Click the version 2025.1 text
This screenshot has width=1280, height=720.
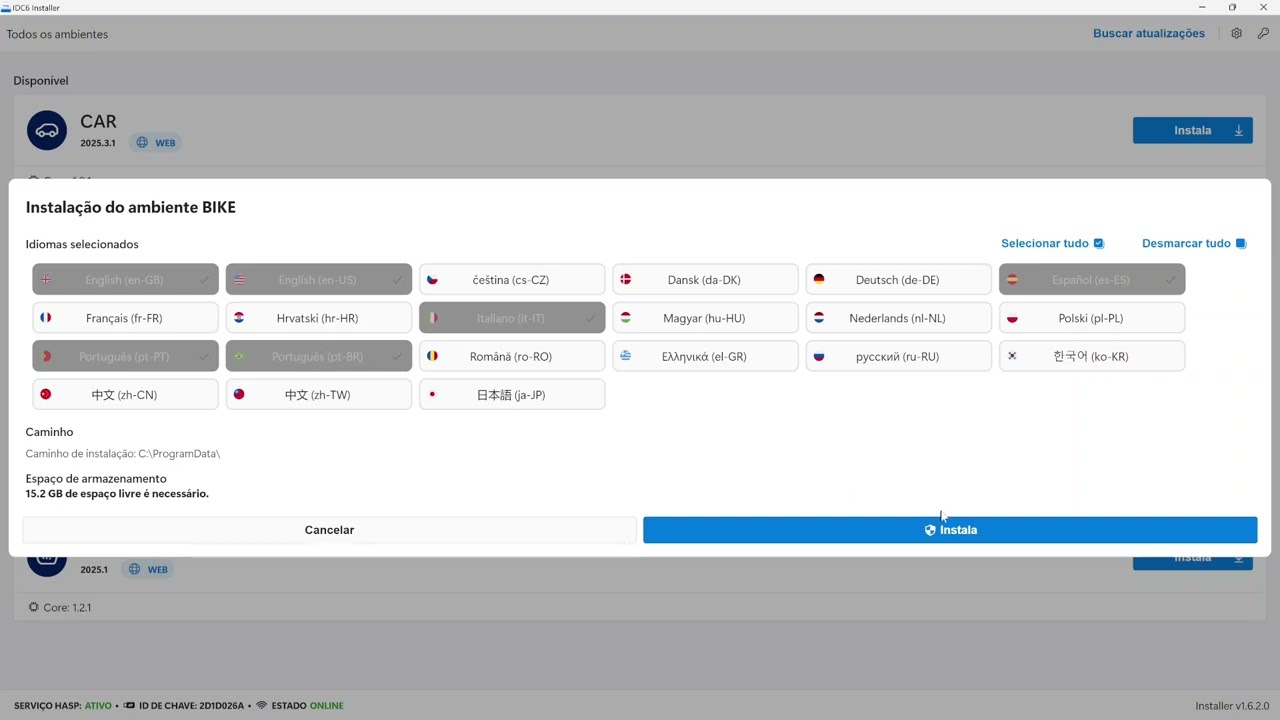tap(94, 569)
